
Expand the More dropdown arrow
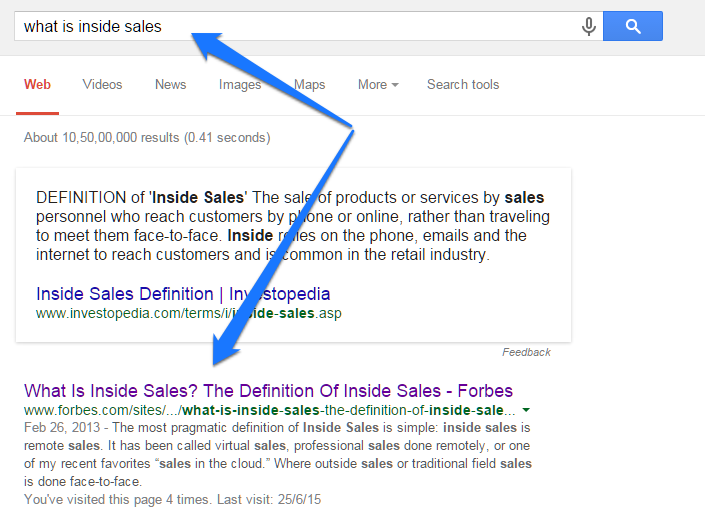(x=395, y=85)
